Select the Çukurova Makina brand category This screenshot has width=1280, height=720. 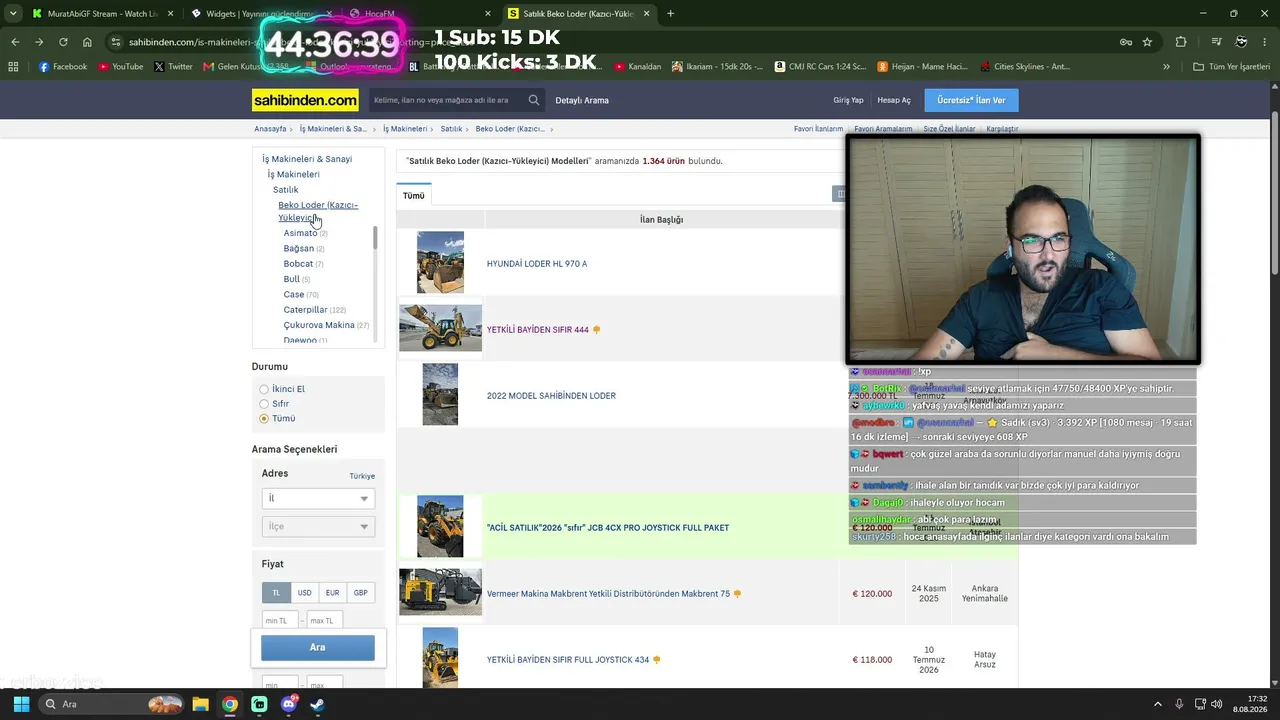[319, 325]
